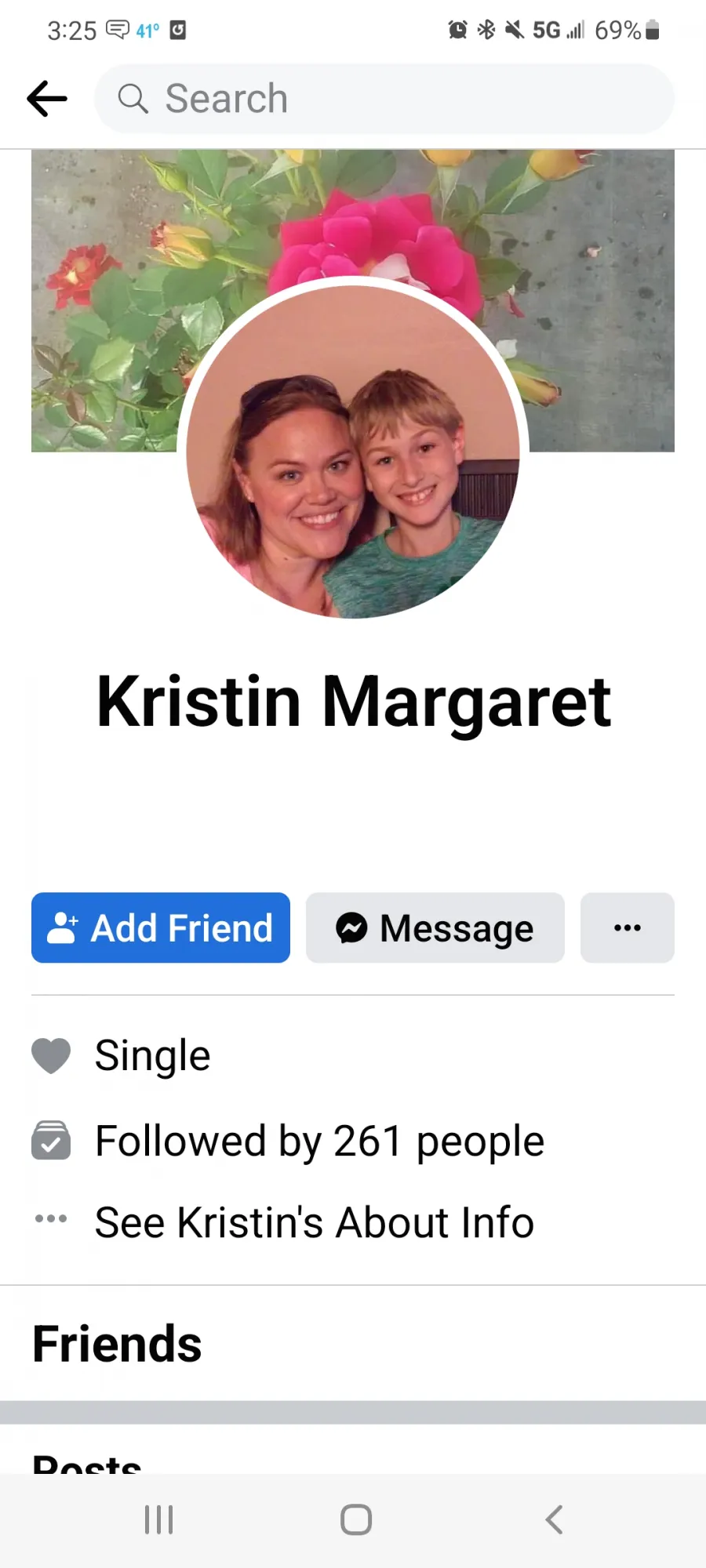Image resolution: width=706 pixels, height=1568 pixels.
Task: Focus the Search input field
Action: point(384,99)
